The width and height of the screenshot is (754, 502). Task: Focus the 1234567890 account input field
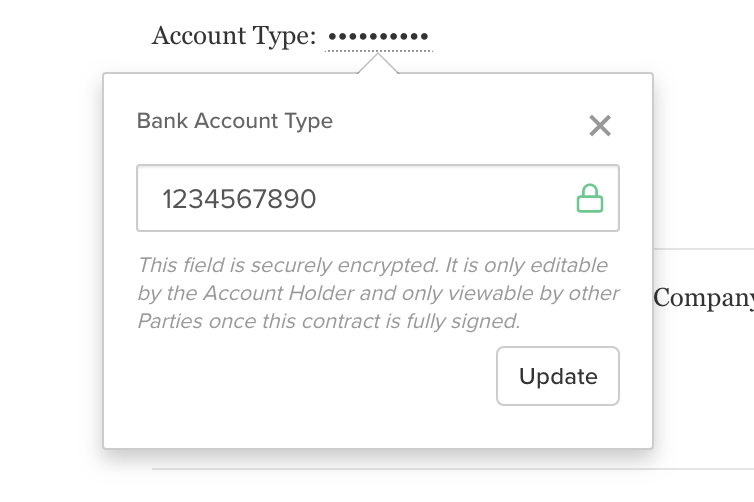coord(378,198)
